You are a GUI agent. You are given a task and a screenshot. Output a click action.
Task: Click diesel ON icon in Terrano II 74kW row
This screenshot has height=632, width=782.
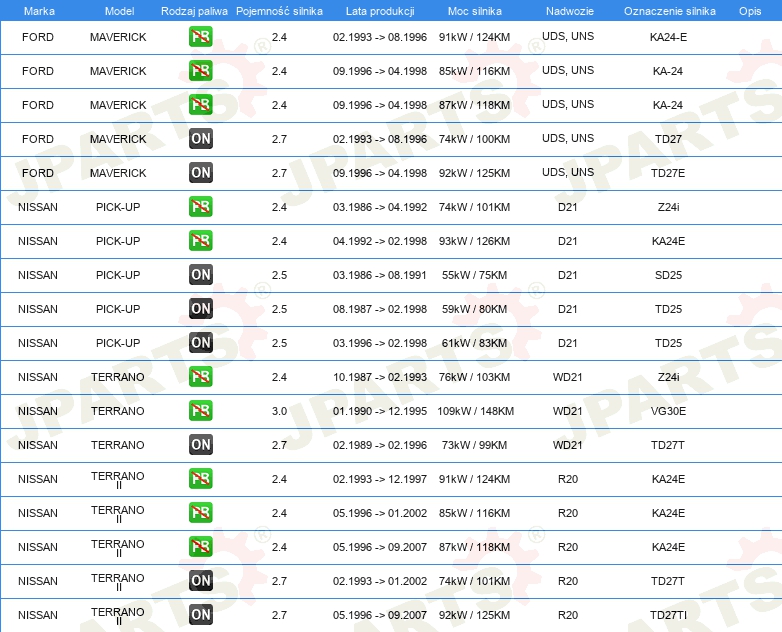coord(200,581)
